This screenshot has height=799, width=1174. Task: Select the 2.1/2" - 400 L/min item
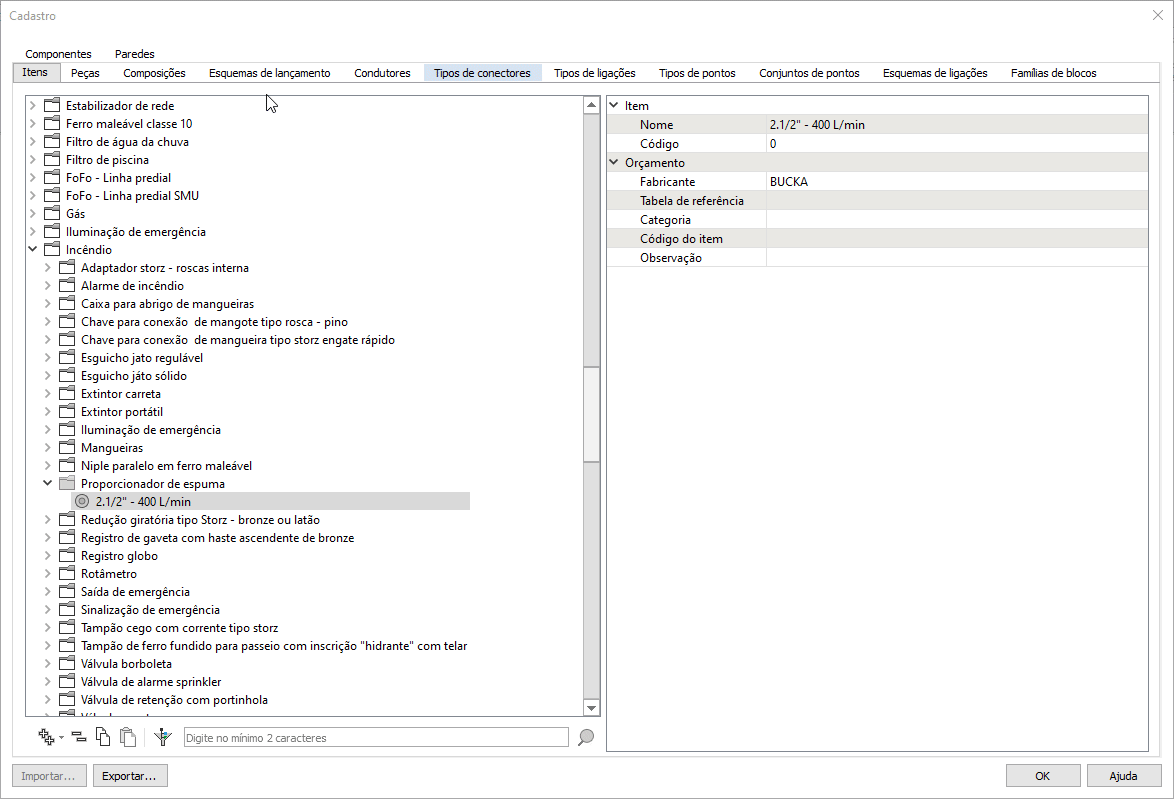pyautogui.click(x=143, y=502)
